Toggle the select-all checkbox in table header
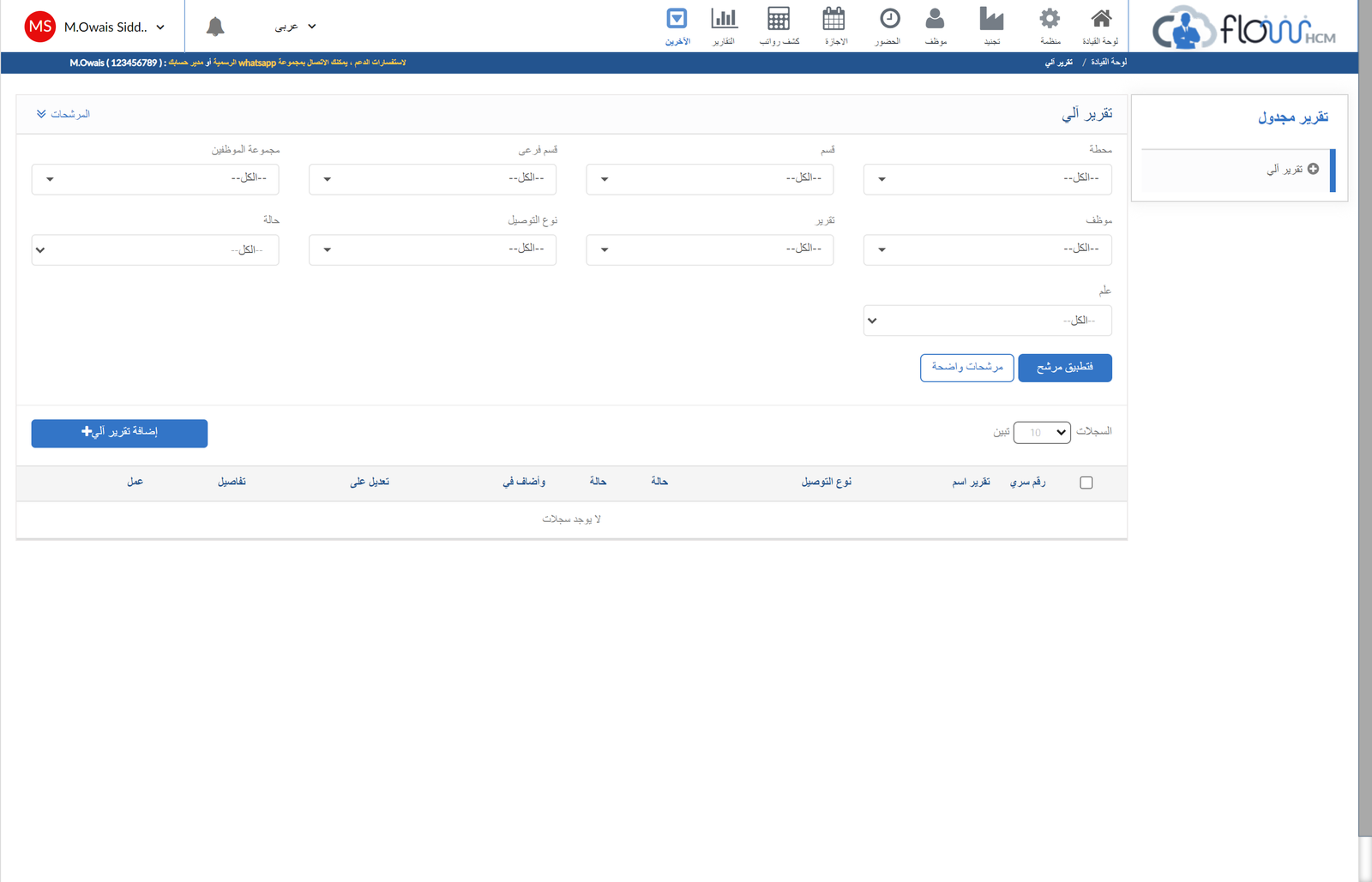 click(1086, 483)
